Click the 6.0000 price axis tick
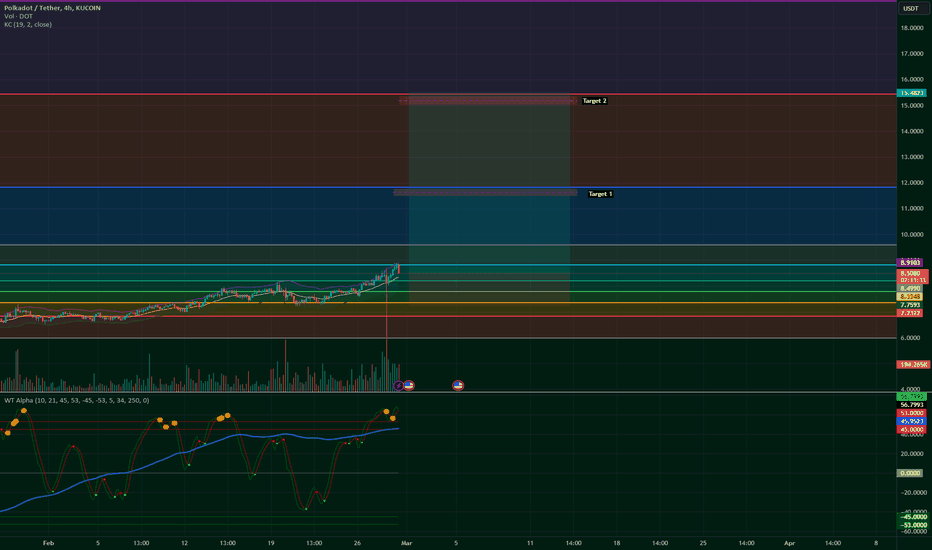This screenshot has height=550, width=932. [x=912, y=338]
